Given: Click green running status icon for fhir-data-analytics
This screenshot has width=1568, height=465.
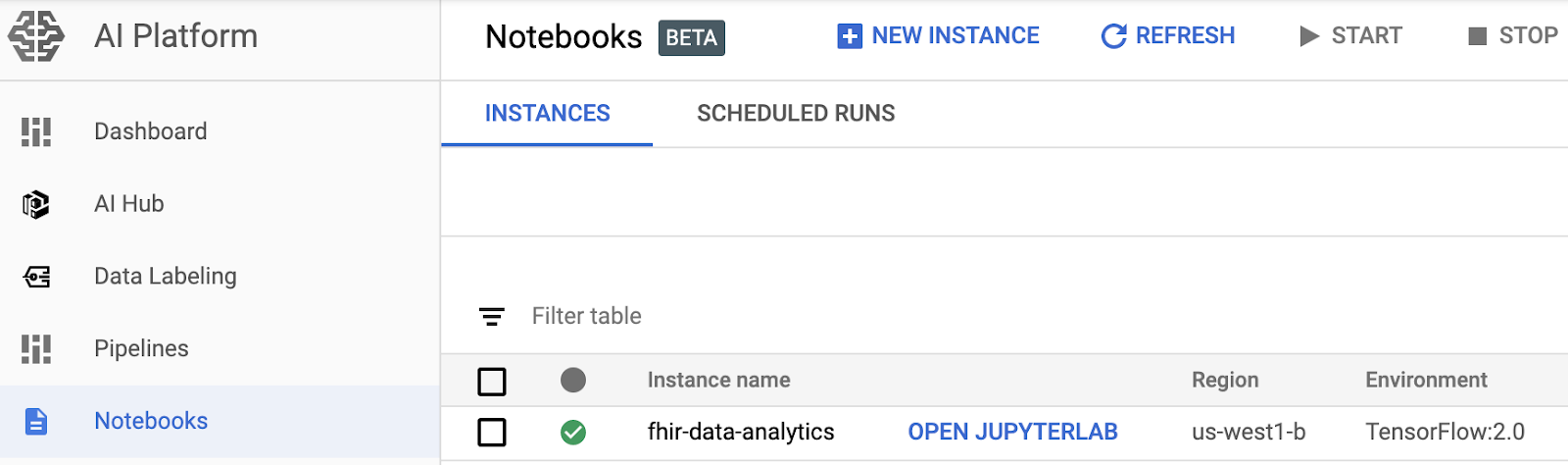Looking at the screenshot, I should point(573,432).
